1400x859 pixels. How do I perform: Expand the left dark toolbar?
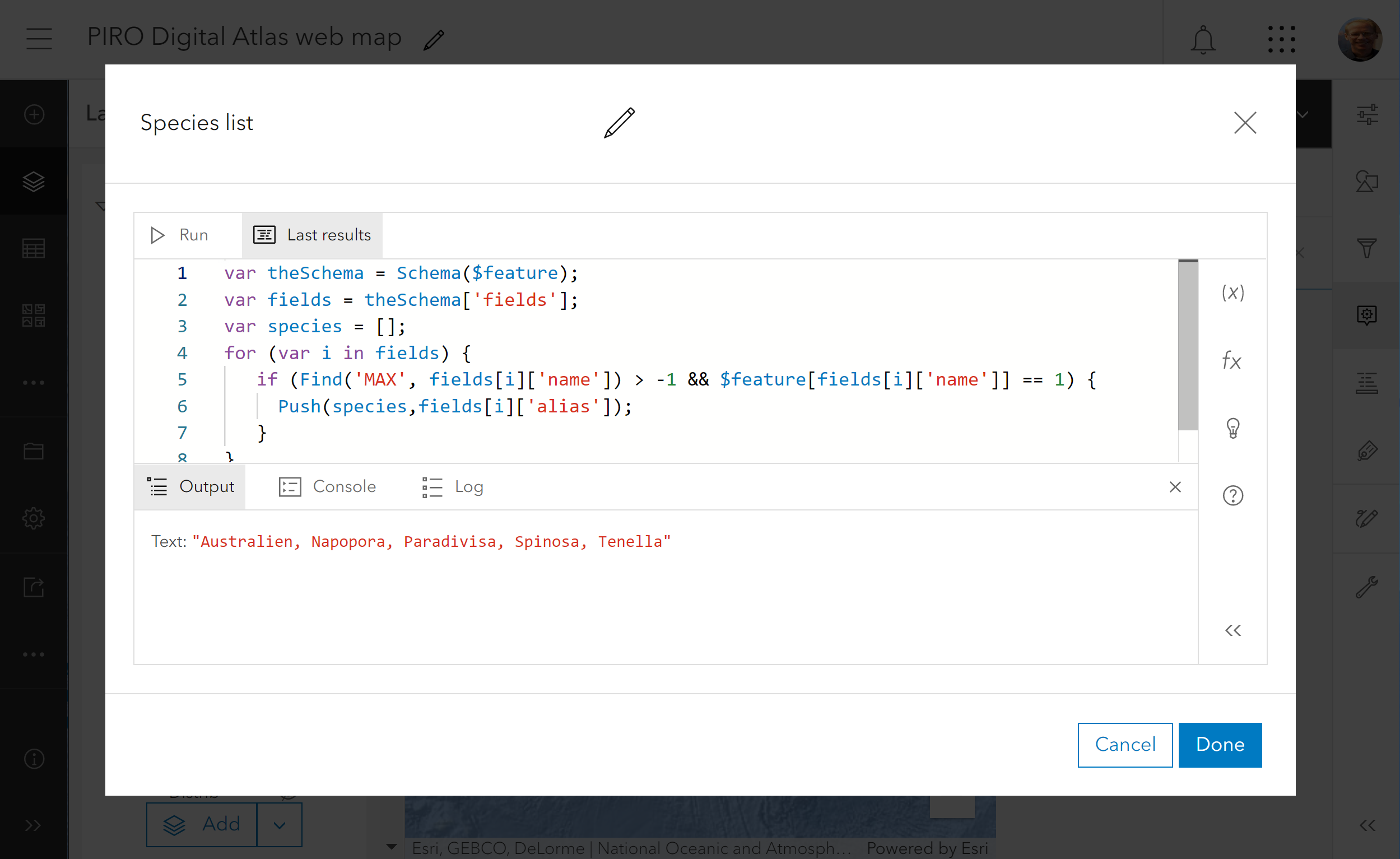[33, 824]
